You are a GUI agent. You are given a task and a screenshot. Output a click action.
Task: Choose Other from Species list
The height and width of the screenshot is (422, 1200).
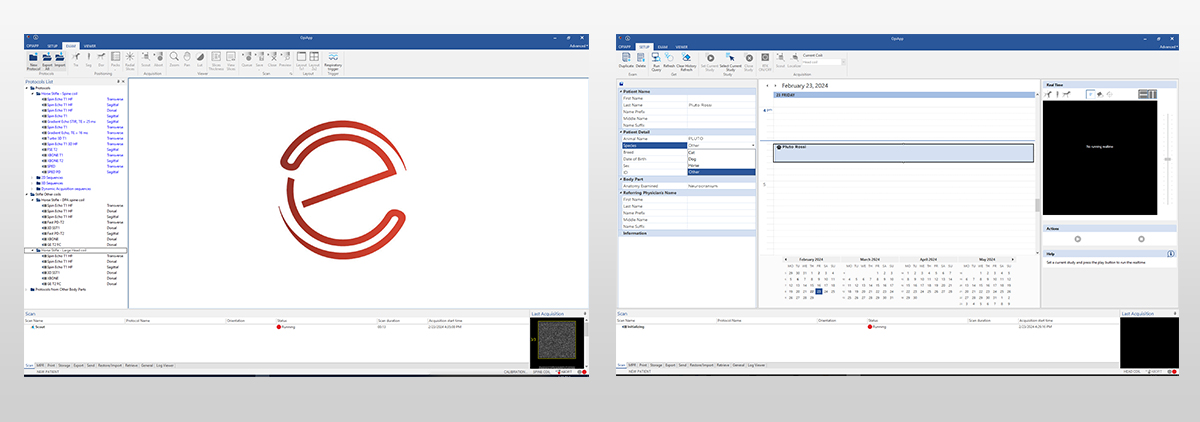click(x=722, y=172)
